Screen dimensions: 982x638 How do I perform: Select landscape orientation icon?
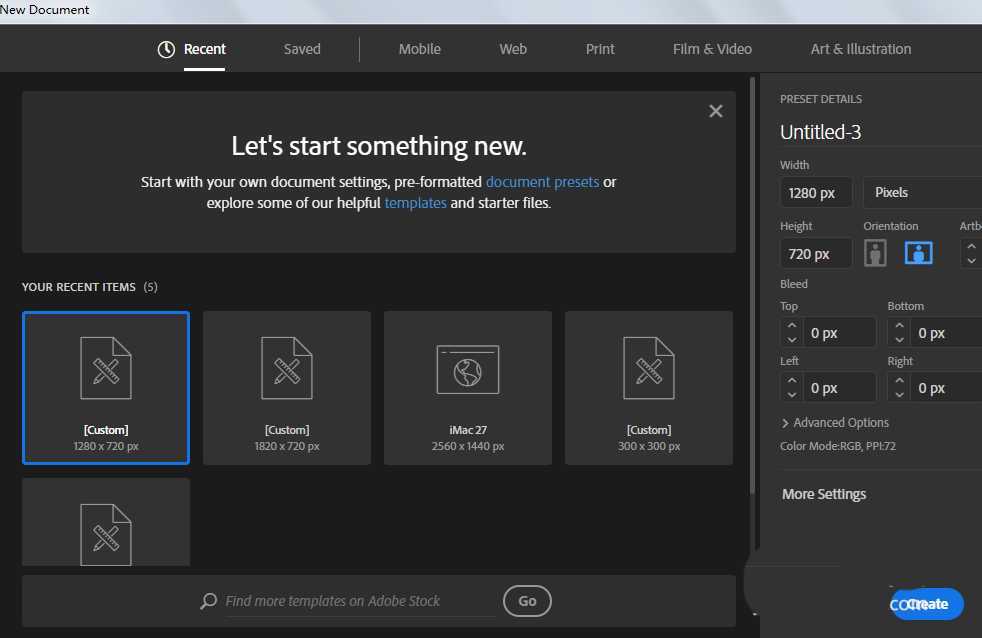click(x=918, y=253)
